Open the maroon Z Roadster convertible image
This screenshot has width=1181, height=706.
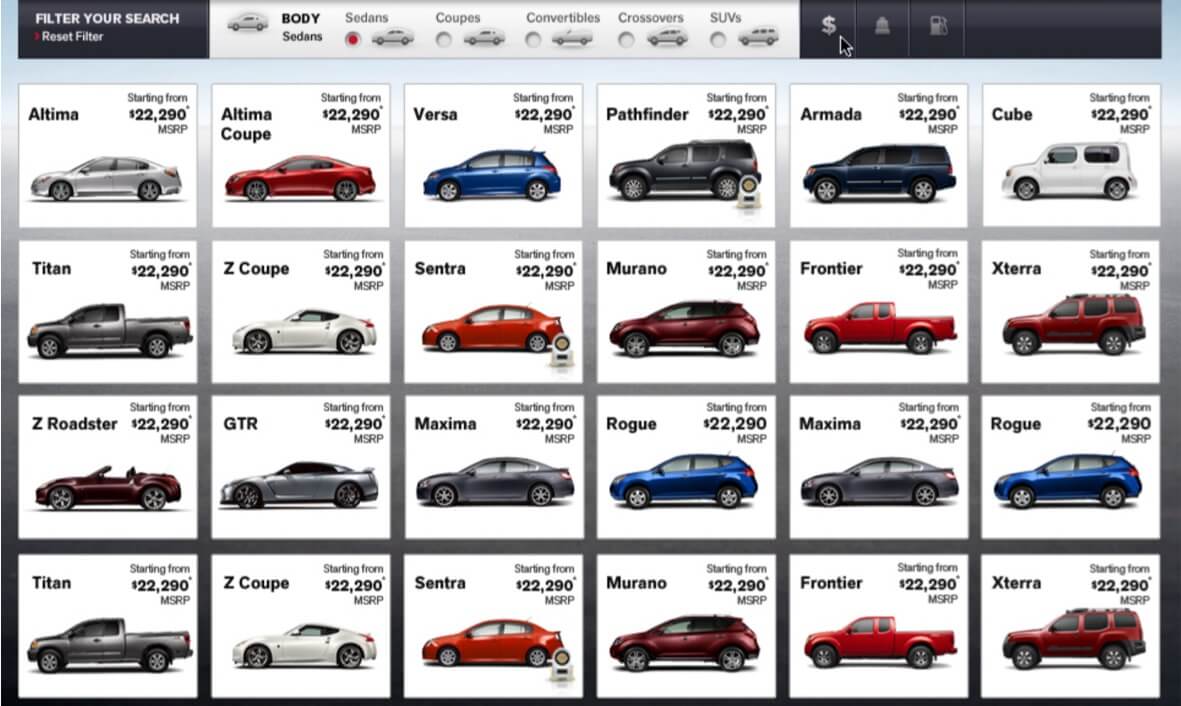(x=108, y=488)
